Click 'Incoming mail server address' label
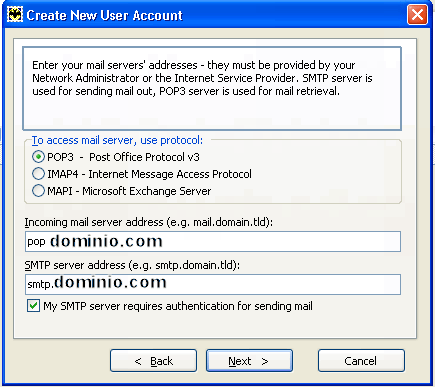435x387 pixels. tap(149, 222)
